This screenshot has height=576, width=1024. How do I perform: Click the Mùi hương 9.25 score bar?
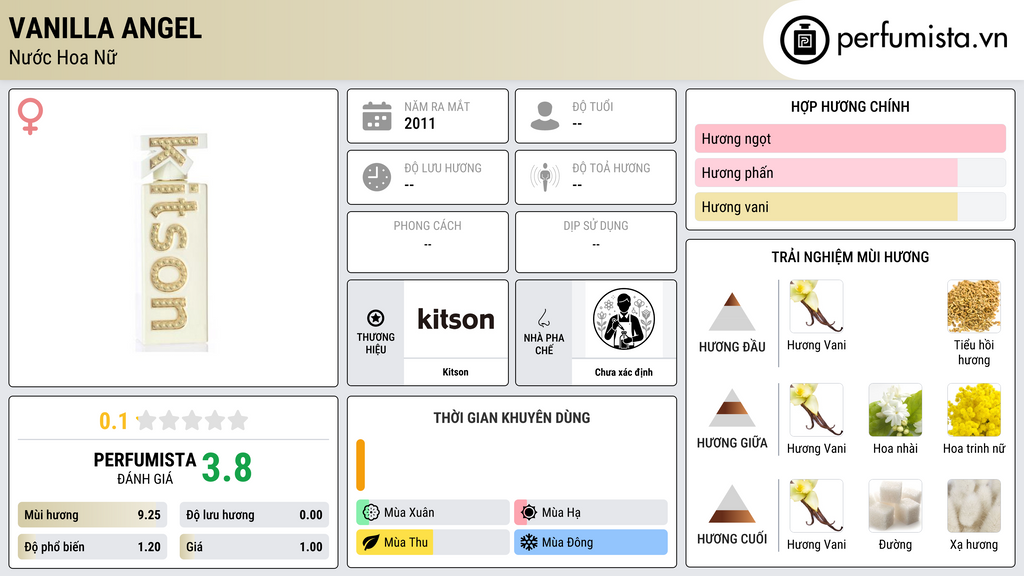[92, 515]
